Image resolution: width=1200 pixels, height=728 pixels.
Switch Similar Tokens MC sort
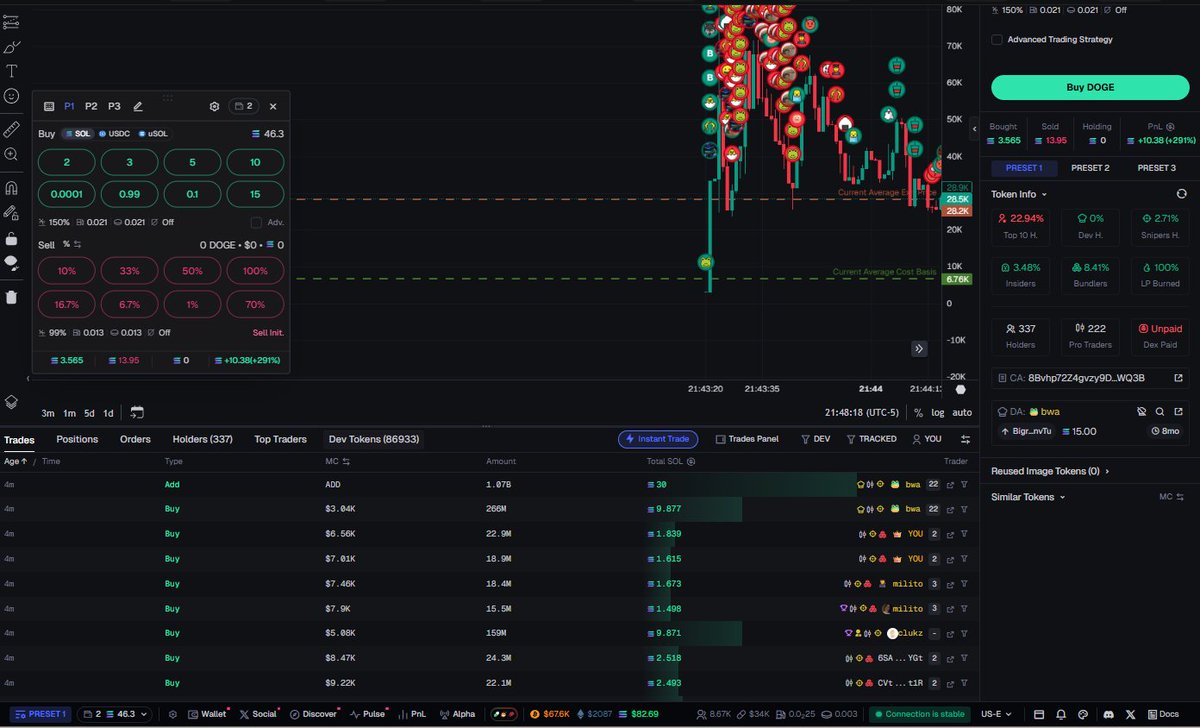[1171, 497]
